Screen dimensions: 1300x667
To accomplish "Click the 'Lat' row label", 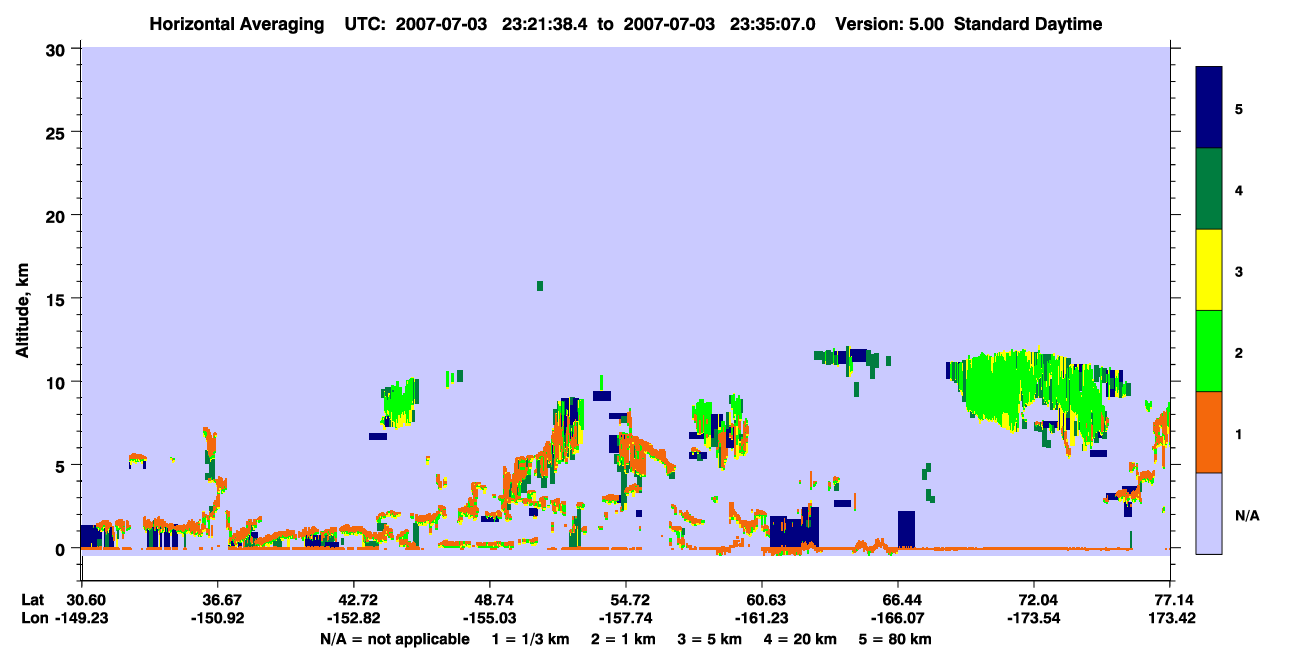I will pyautogui.click(x=33, y=600).
